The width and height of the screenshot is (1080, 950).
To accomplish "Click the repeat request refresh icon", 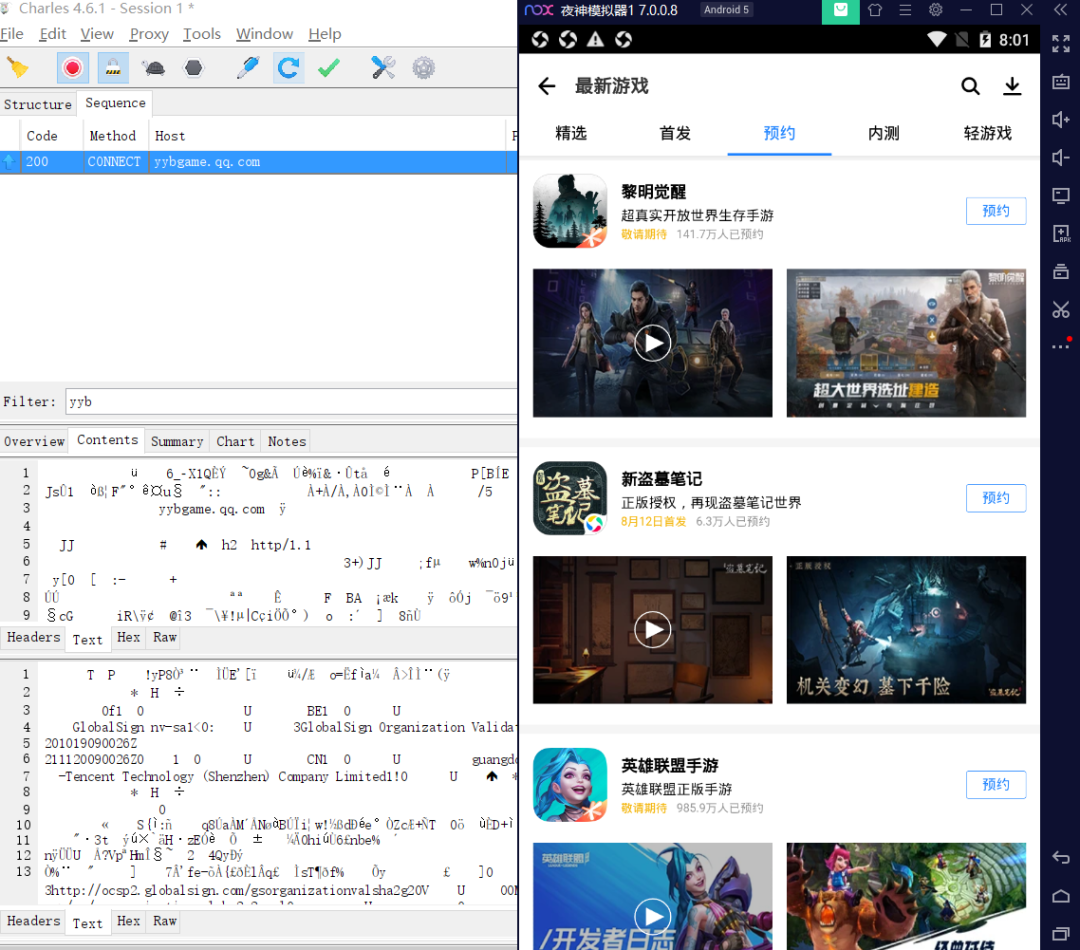I will point(289,68).
